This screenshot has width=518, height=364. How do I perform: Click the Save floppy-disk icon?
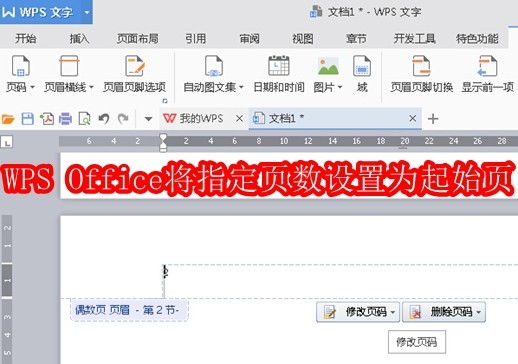coord(28,119)
